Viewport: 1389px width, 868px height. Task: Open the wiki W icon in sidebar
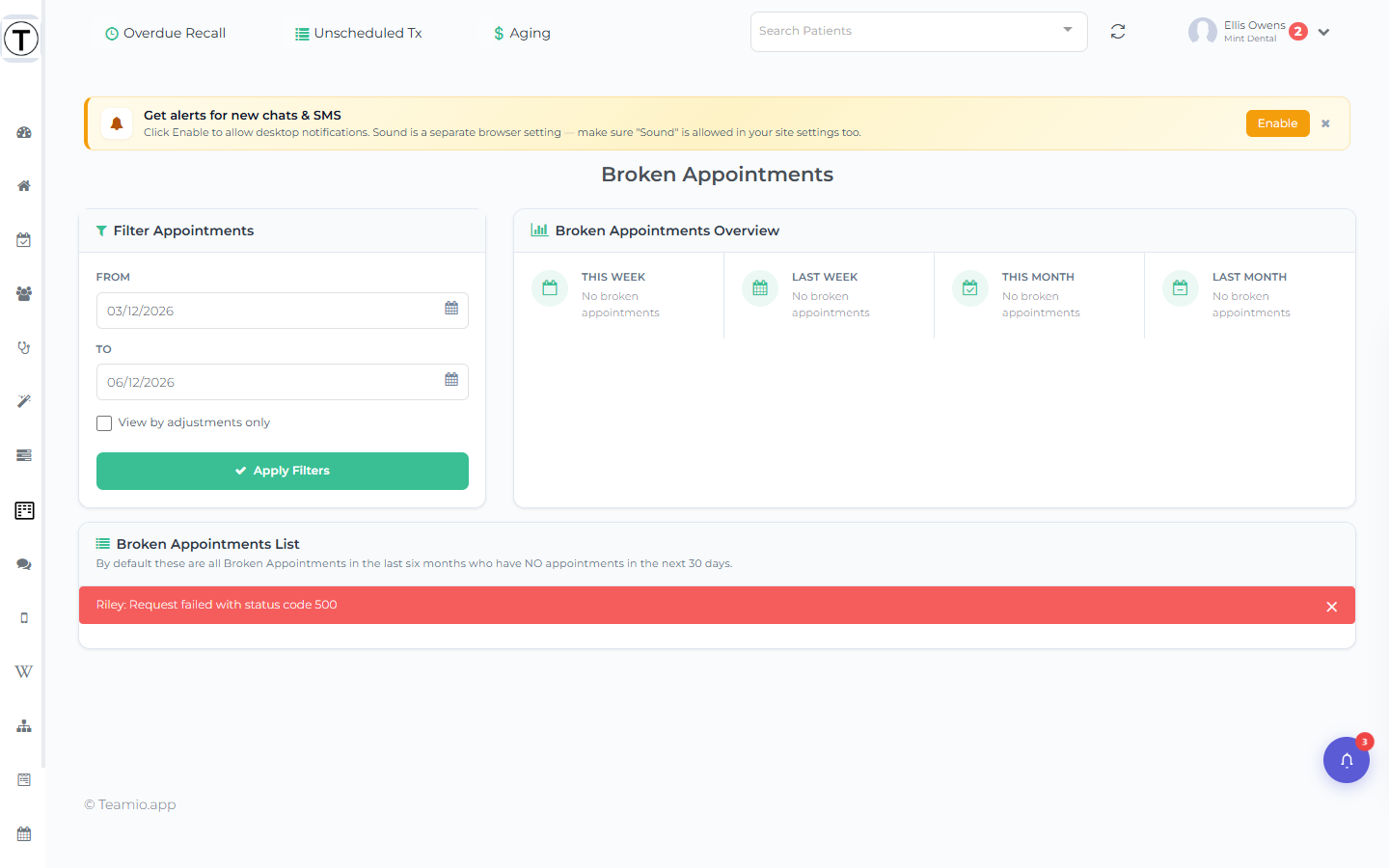point(24,672)
